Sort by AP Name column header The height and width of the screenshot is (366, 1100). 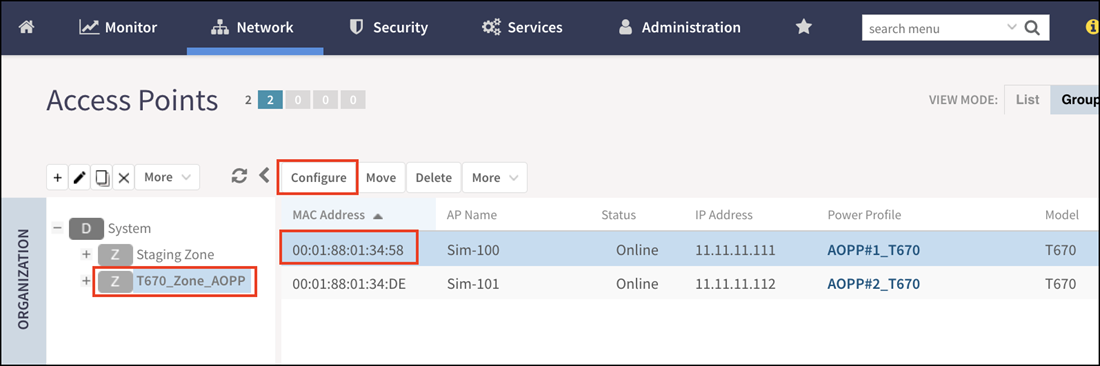(x=471, y=215)
